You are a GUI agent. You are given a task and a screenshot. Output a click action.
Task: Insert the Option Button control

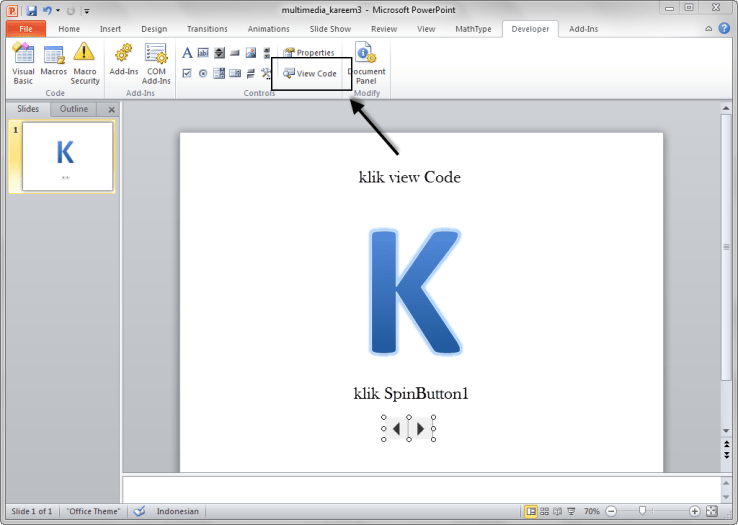coord(203,73)
